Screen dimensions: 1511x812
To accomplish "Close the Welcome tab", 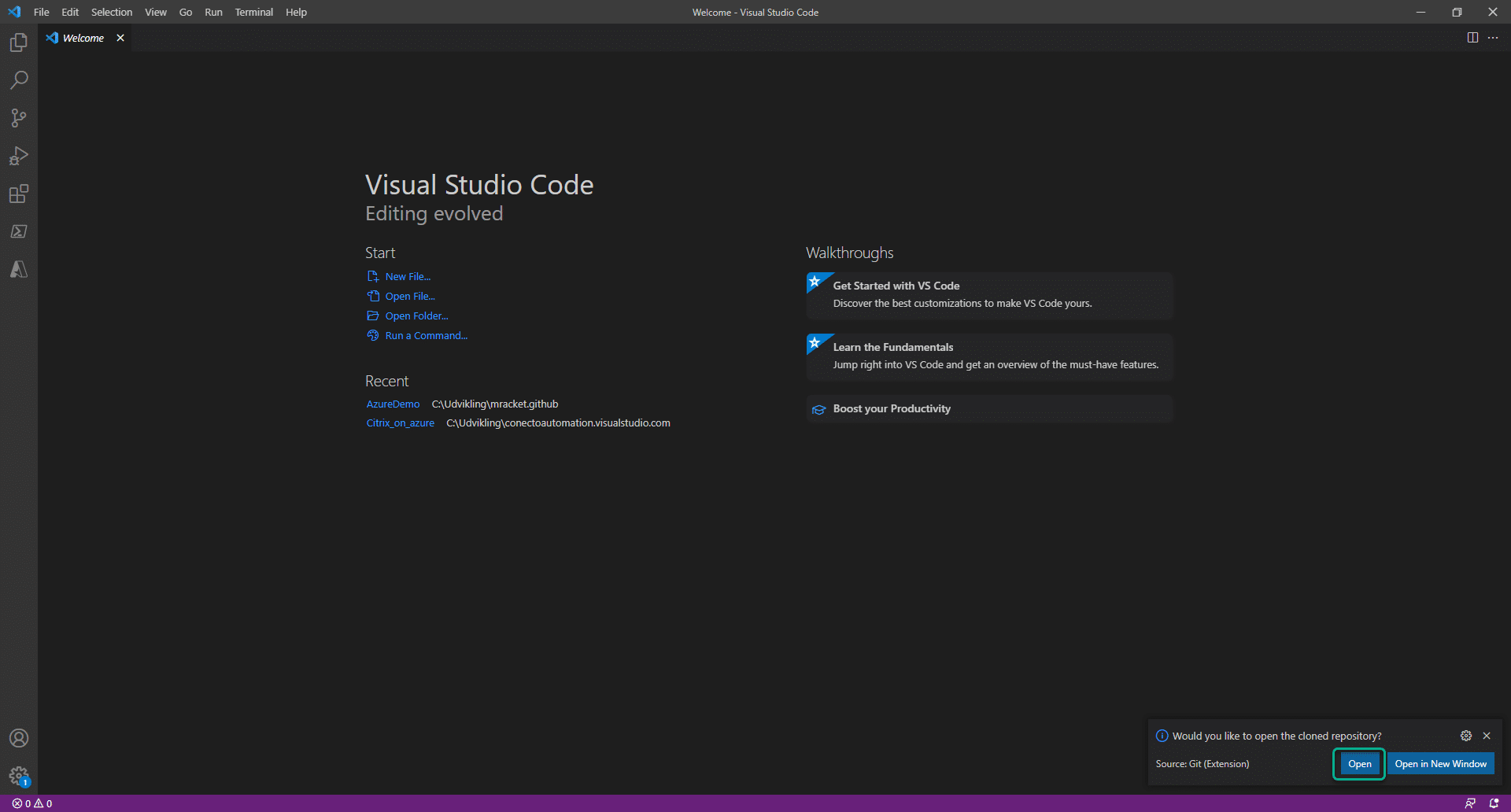I will click(x=120, y=38).
